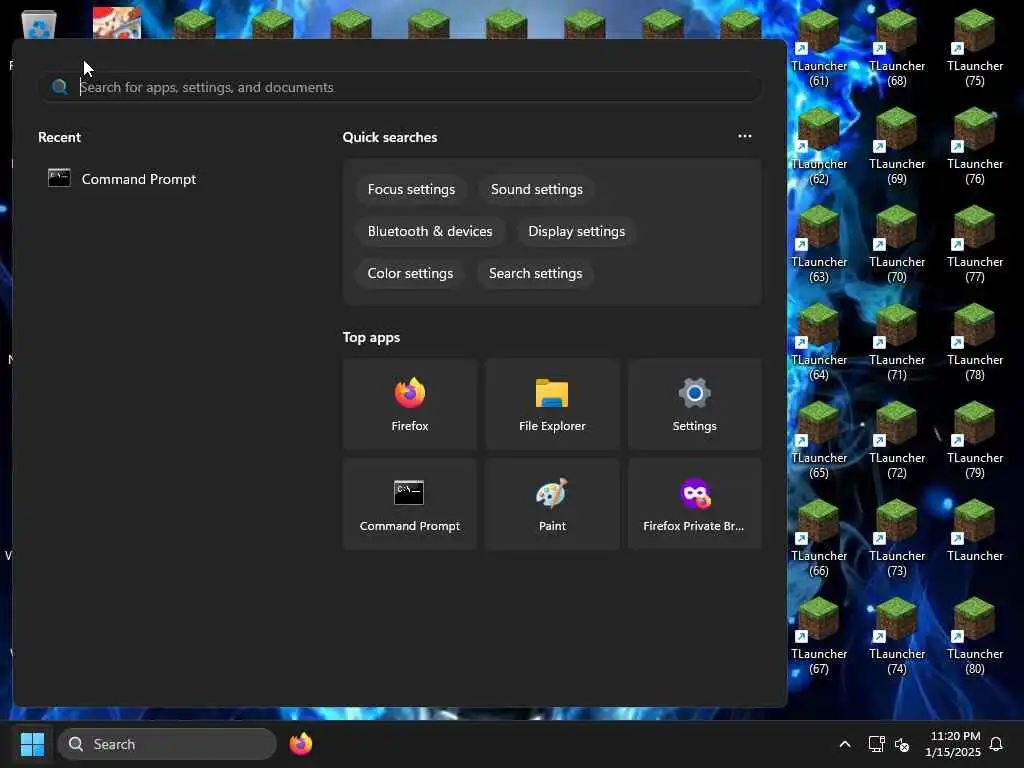The image size is (1024, 768).
Task: Click the taskbar Search box
Action: point(167,744)
